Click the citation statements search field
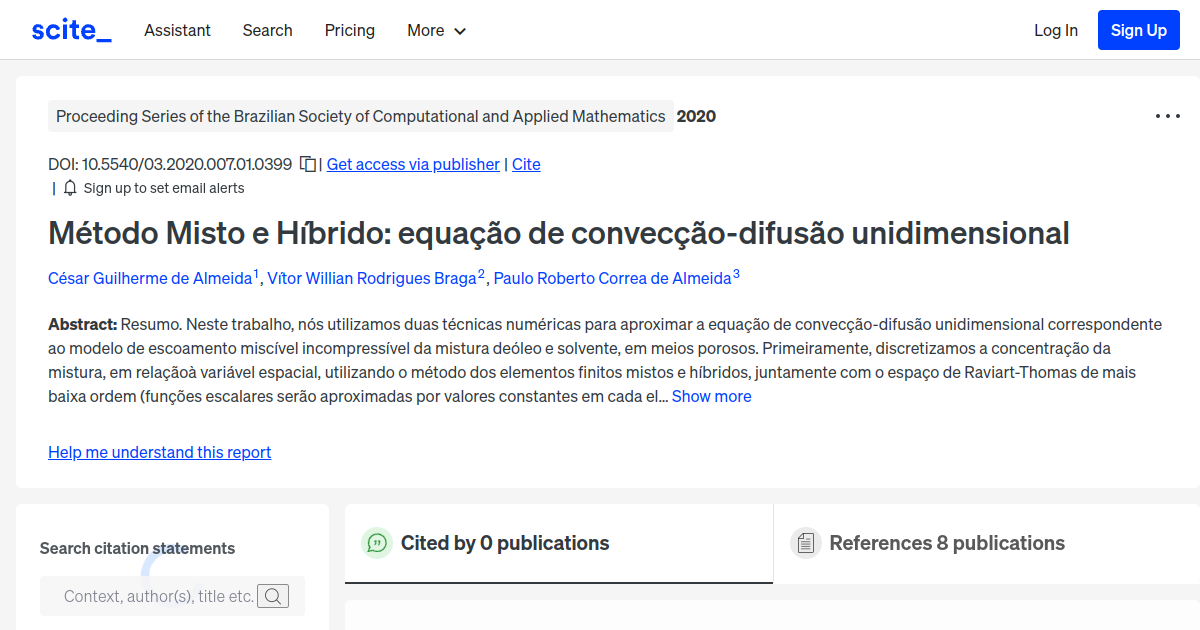 pyautogui.click(x=160, y=595)
